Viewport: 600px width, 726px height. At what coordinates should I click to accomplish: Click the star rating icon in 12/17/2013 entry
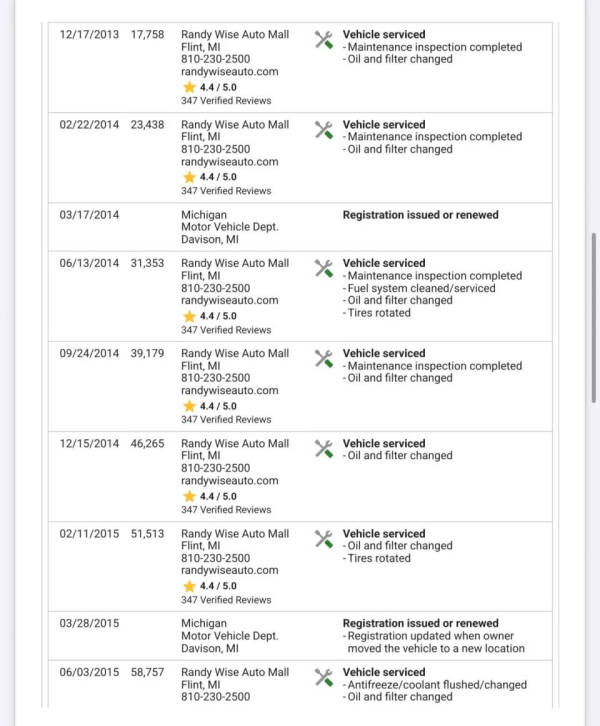pos(189,87)
